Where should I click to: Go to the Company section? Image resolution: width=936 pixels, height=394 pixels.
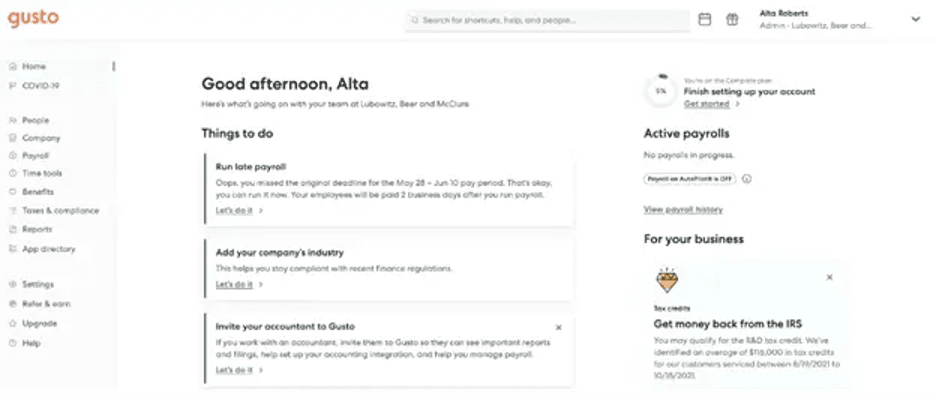41,138
